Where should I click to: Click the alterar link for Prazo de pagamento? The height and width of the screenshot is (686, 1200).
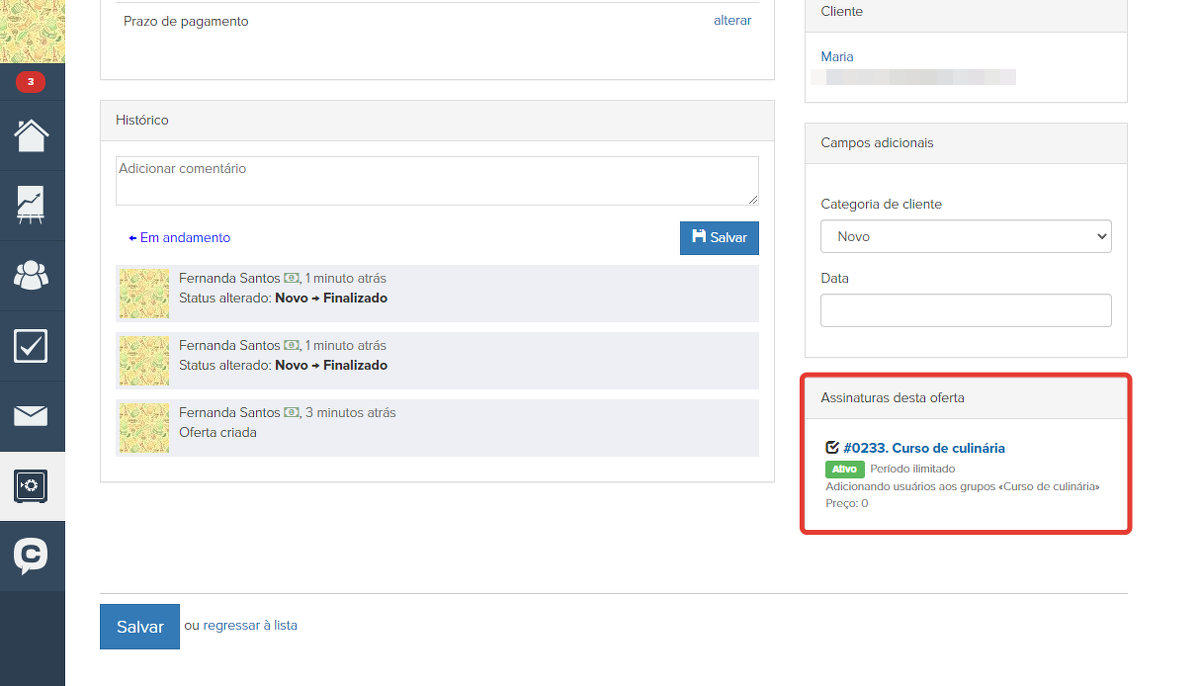coord(732,21)
